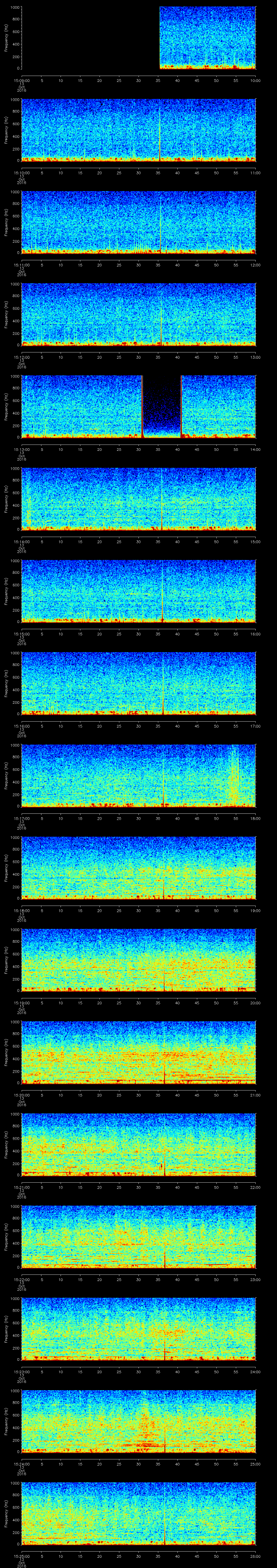The image size is (277, 1568).
Task: Click the 15:21:00 start time label
Action: point(21,1187)
